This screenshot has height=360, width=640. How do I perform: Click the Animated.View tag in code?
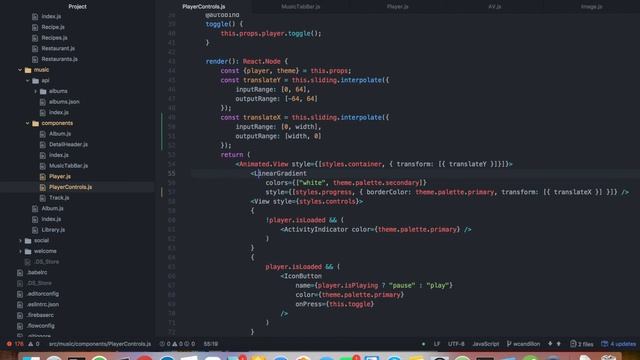[264, 164]
